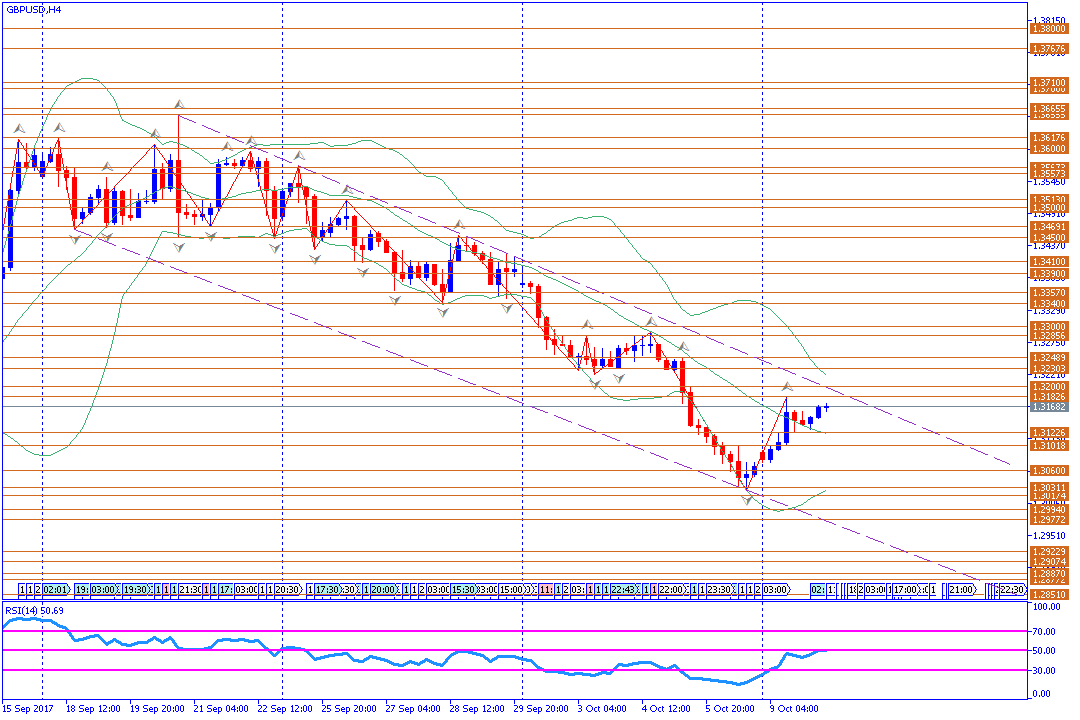Select the 1.29772 price level label
This screenshot has height=720, width=1080.
[1049, 520]
